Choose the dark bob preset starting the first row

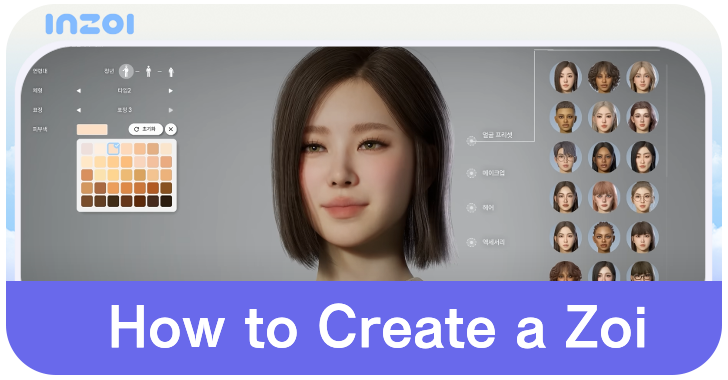click(x=566, y=77)
